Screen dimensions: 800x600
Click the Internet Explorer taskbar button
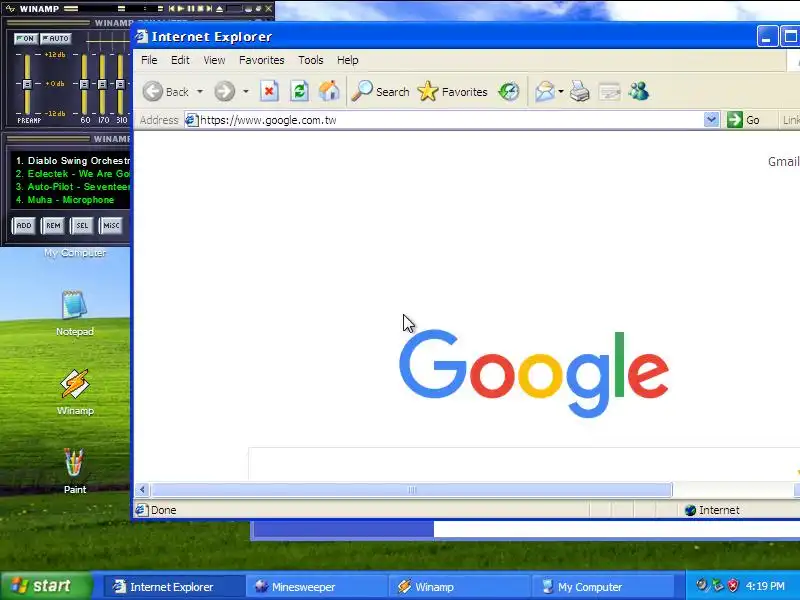(173, 587)
